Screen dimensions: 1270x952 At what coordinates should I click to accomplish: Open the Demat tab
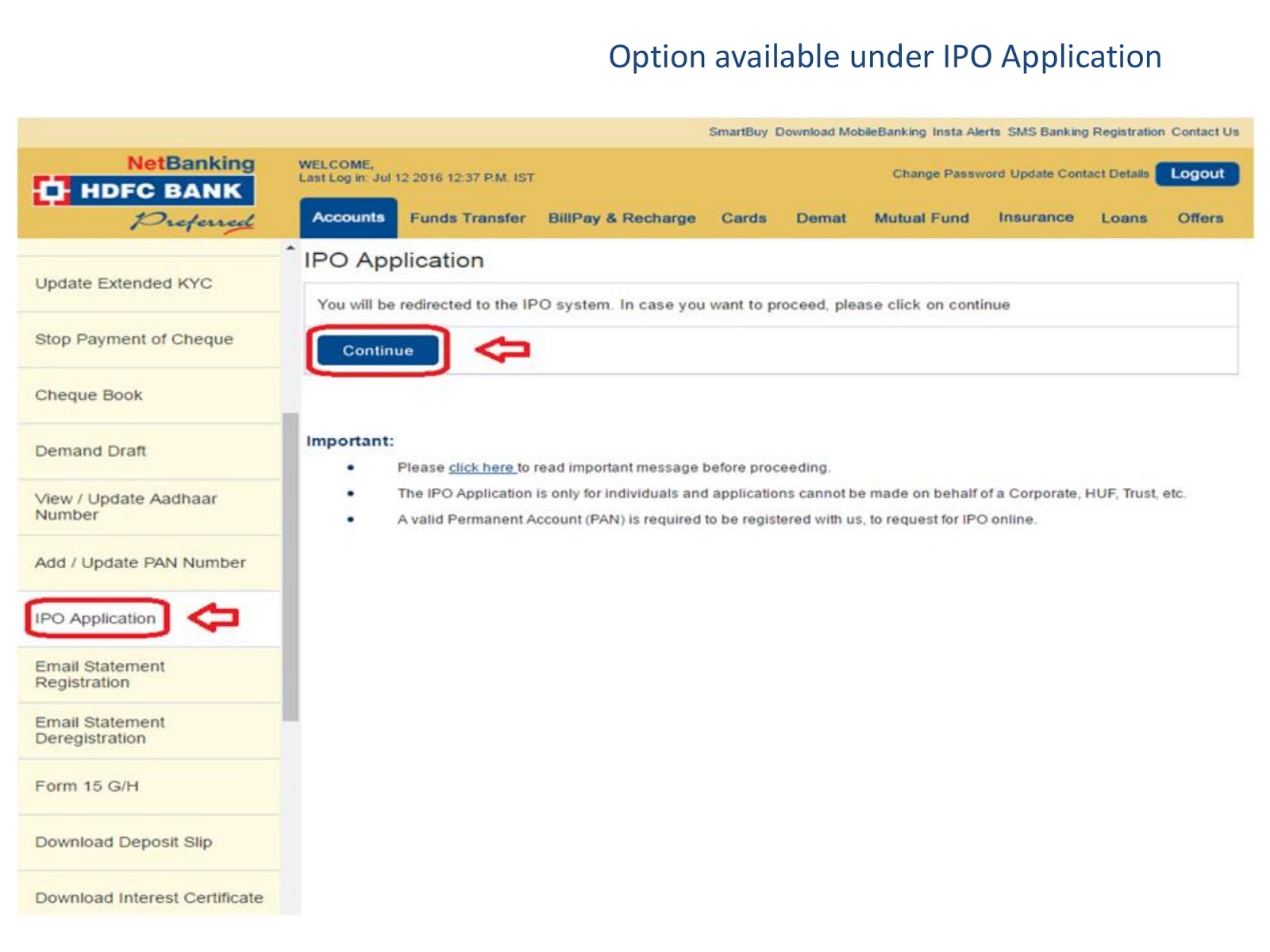point(821,218)
